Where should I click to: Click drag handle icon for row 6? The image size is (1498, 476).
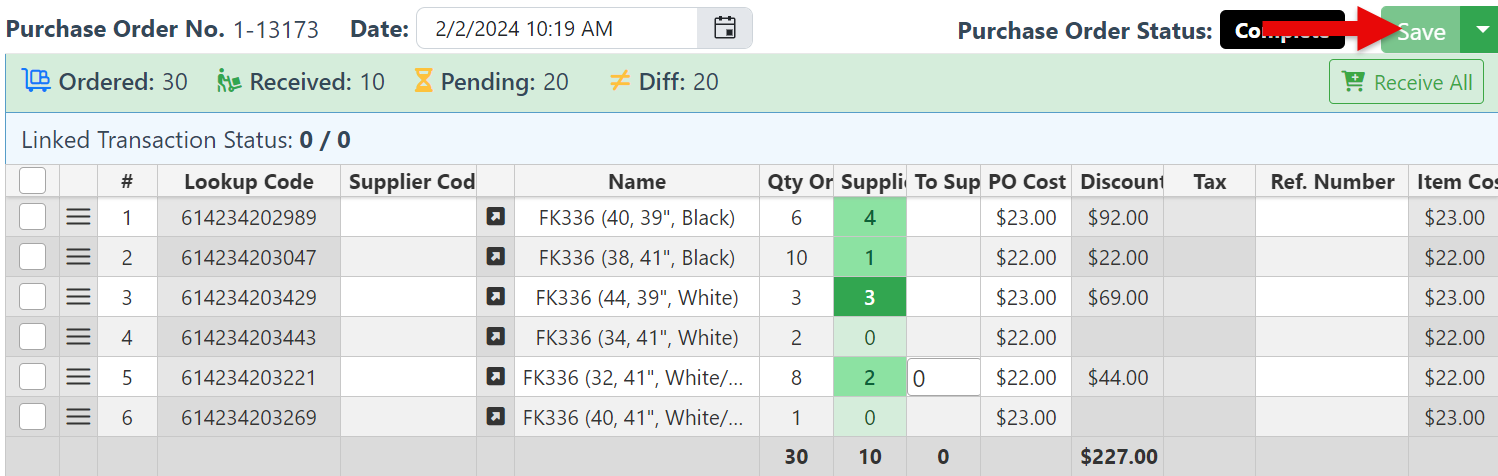[78, 417]
